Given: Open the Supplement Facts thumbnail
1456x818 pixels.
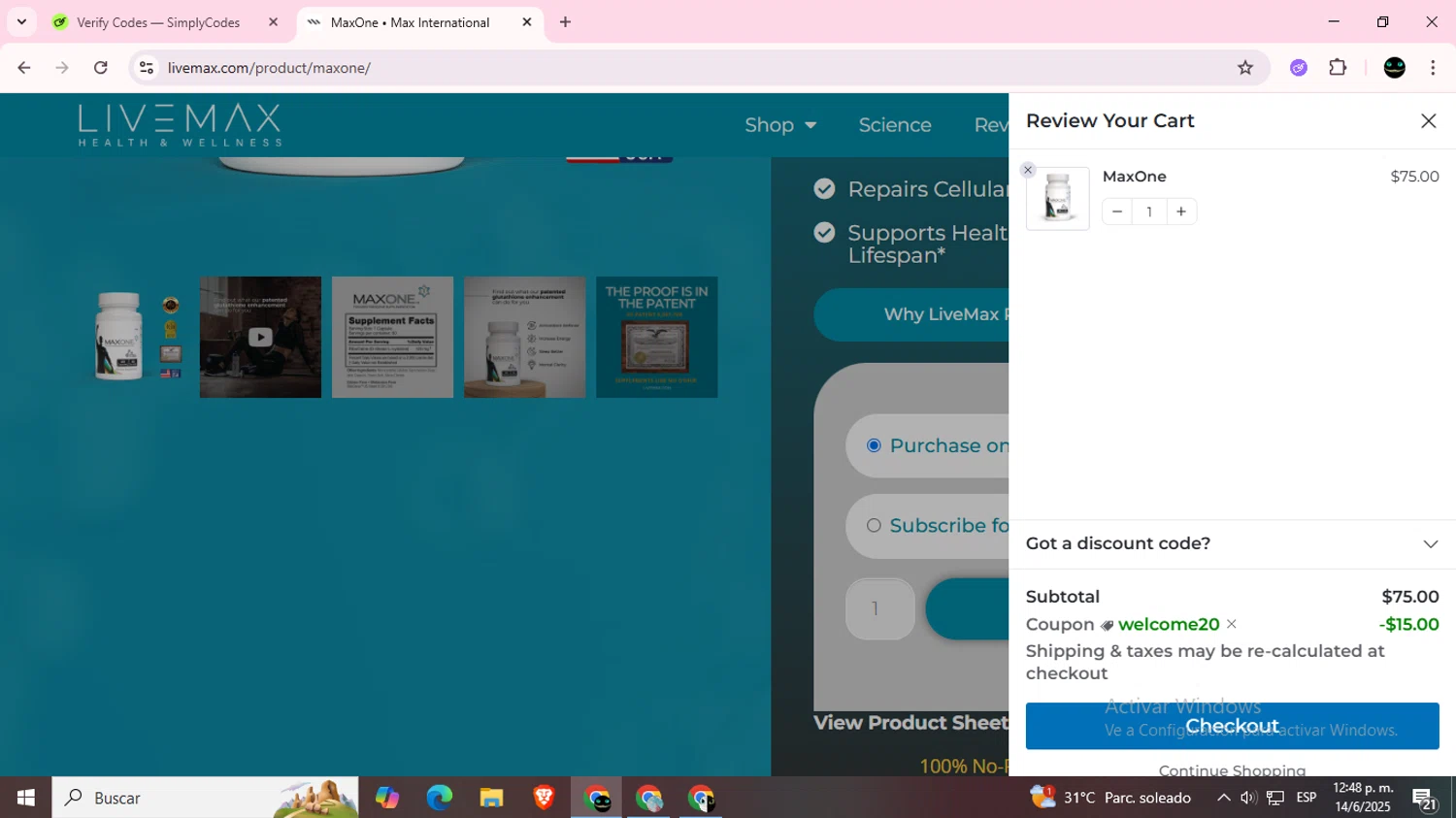Looking at the screenshot, I should (x=392, y=337).
